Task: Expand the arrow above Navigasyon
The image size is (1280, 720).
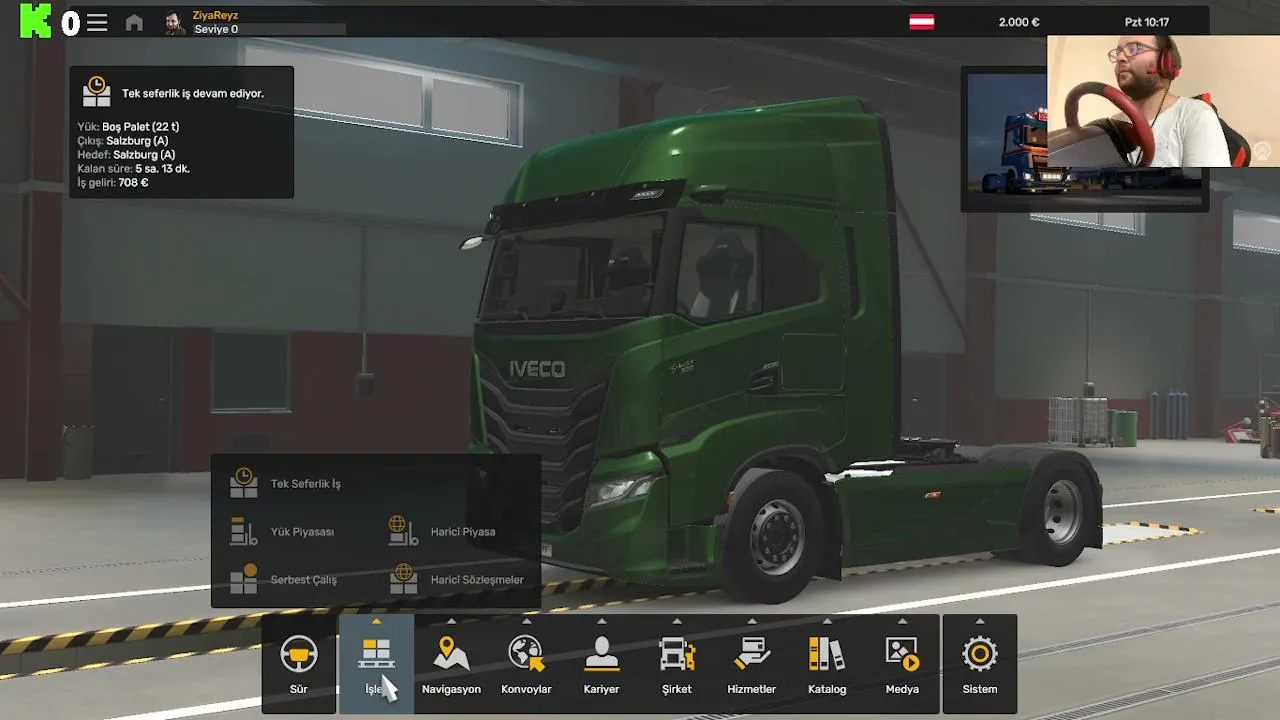Action: click(x=451, y=621)
